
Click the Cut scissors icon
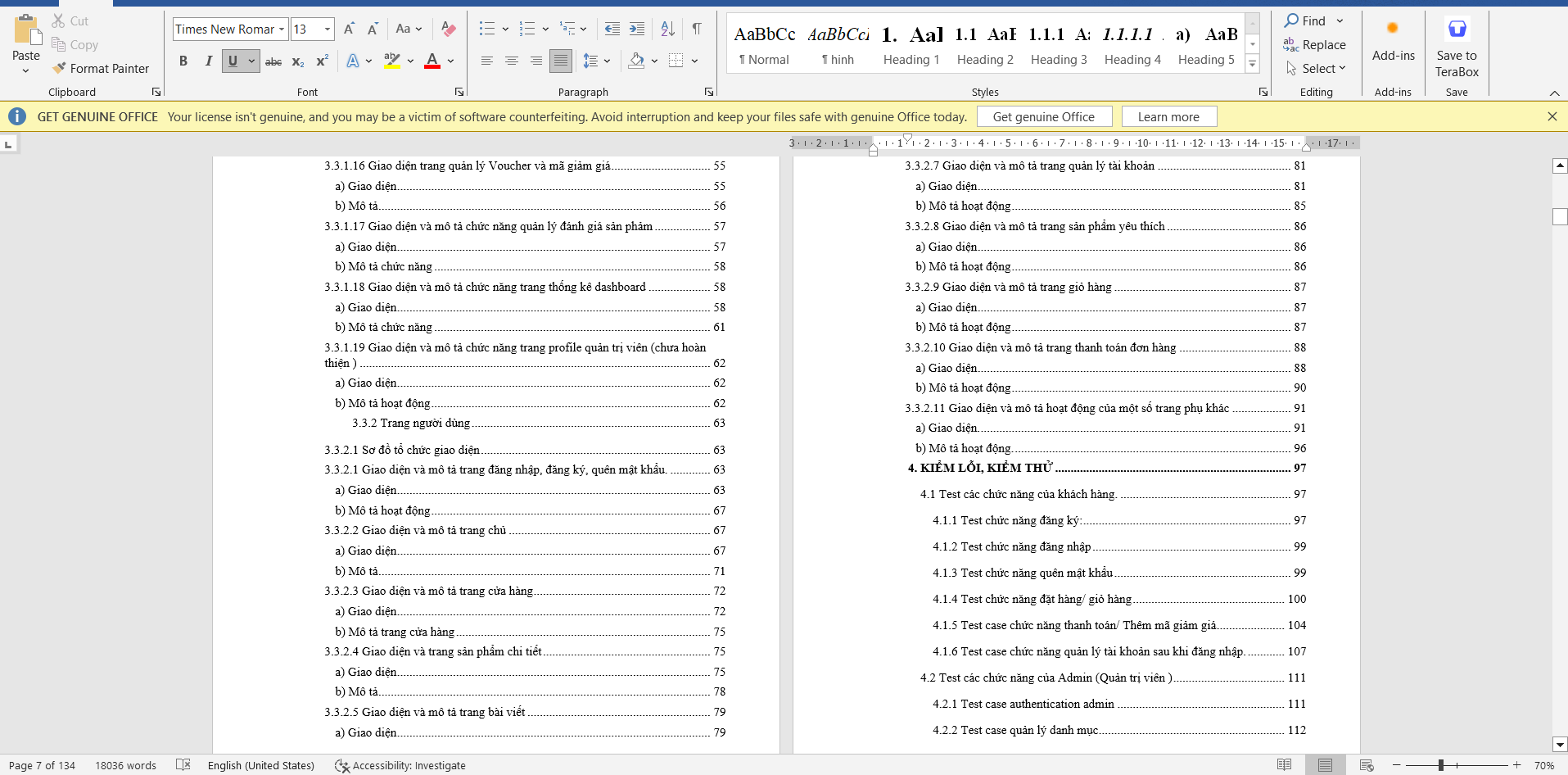pos(58,20)
